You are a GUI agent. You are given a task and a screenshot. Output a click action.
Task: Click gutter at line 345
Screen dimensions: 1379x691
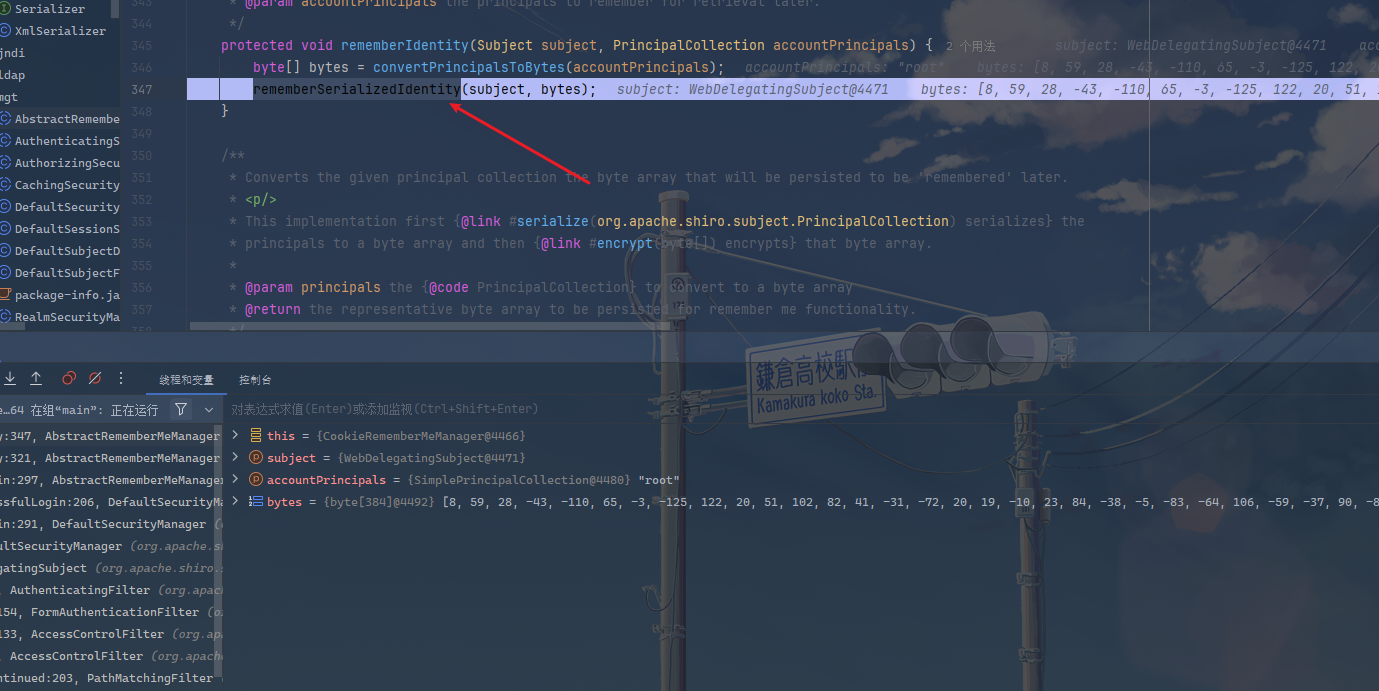click(141, 45)
